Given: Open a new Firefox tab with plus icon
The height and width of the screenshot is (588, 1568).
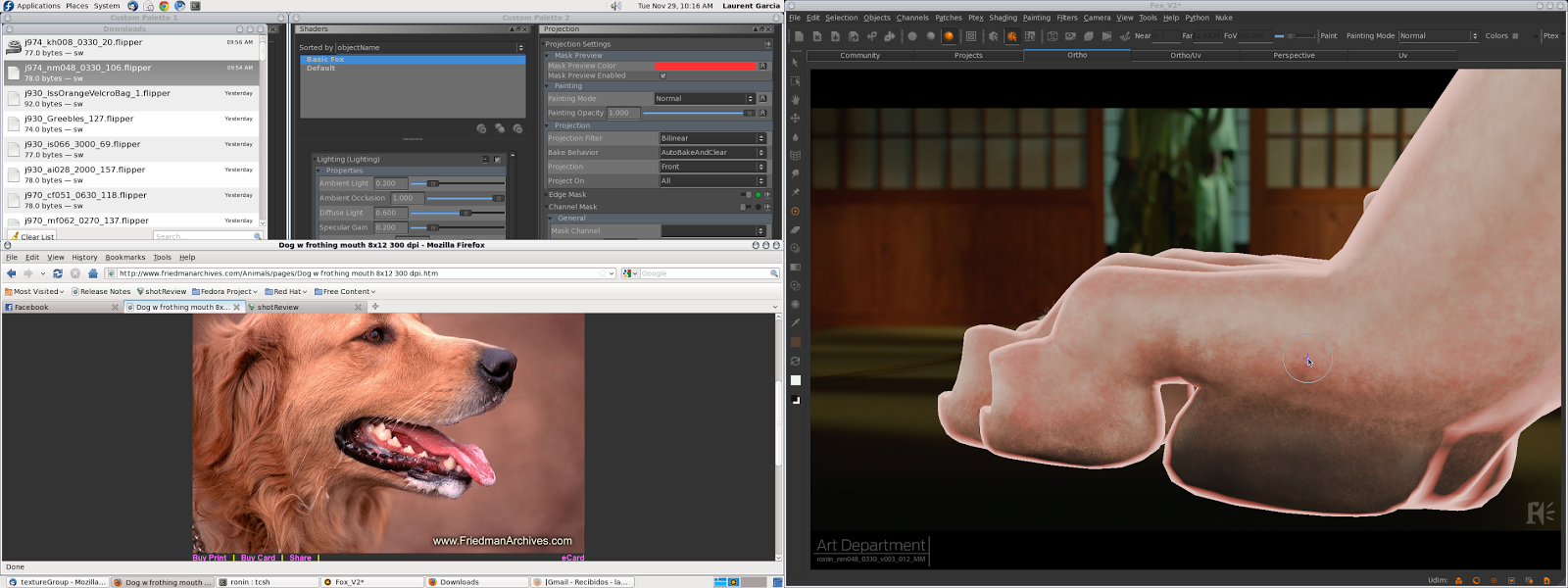Looking at the screenshot, I should point(374,307).
